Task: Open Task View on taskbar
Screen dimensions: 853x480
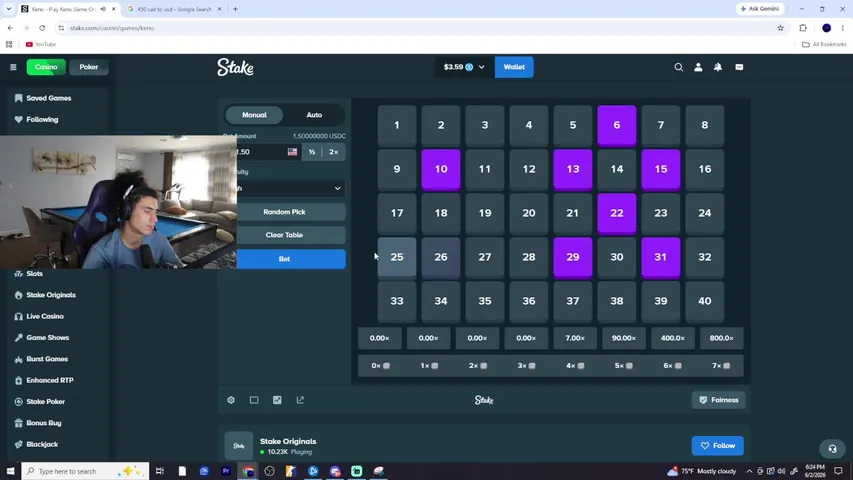Action: tap(159, 471)
